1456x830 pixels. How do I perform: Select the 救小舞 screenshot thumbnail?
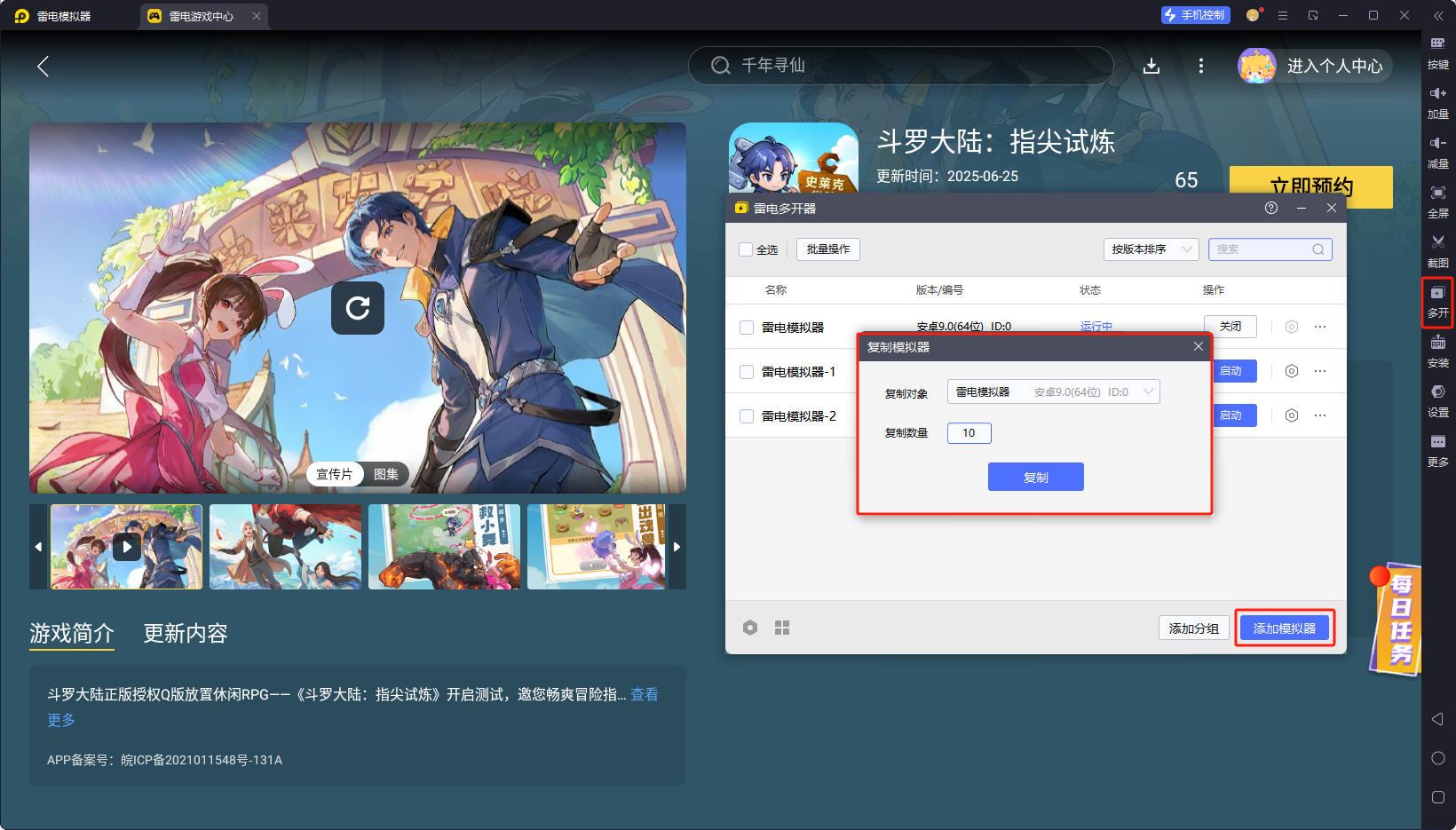tap(444, 547)
